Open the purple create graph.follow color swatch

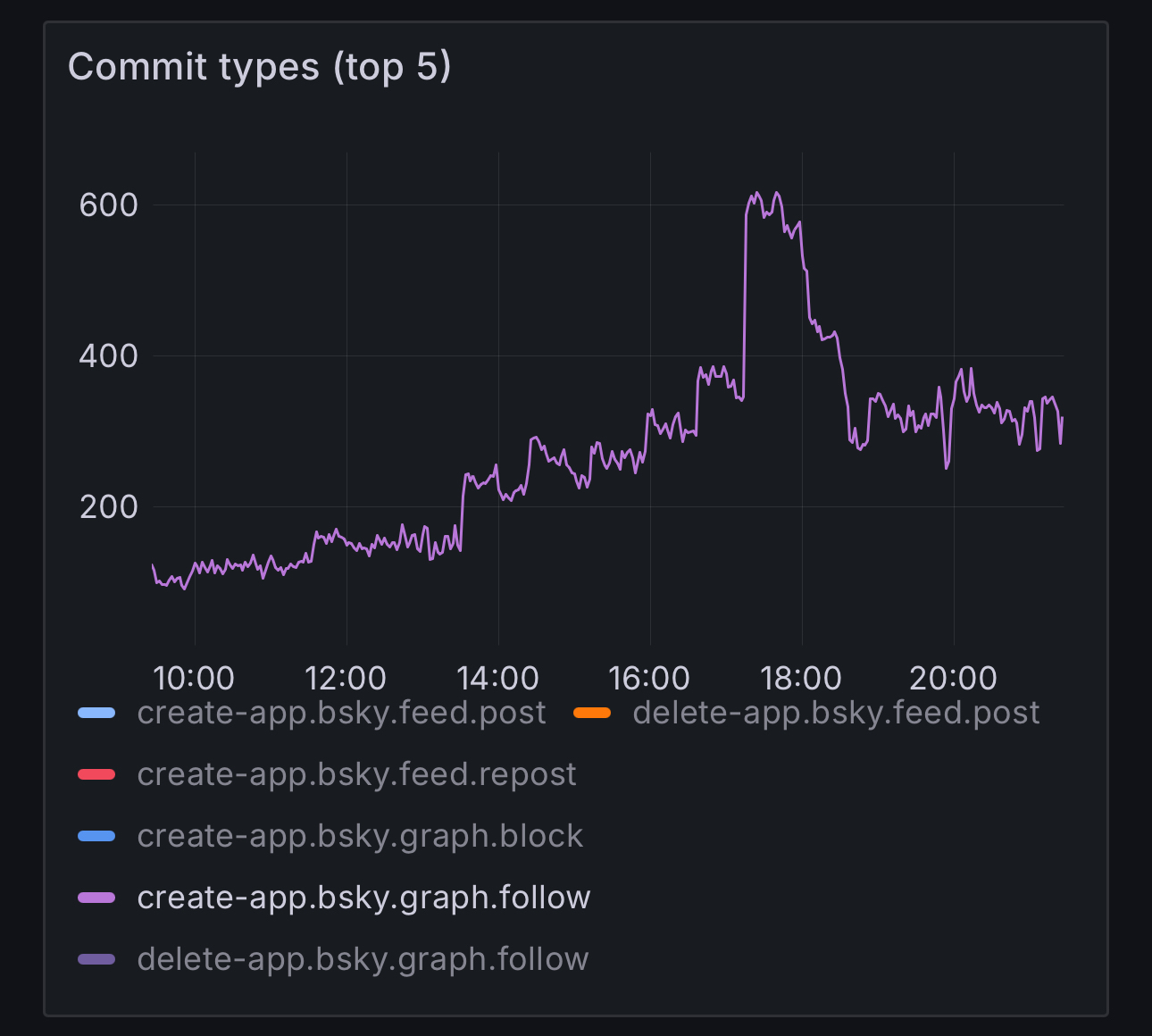(96, 898)
